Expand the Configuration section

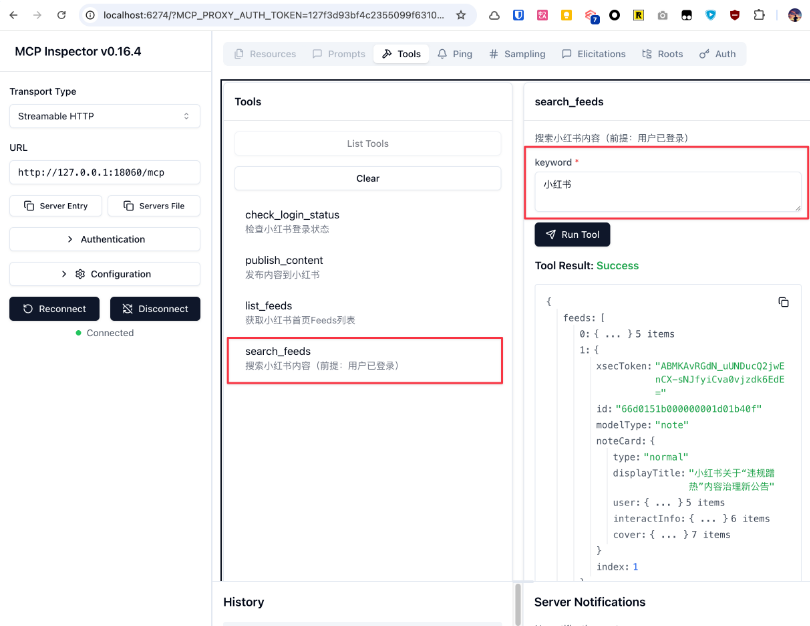pos(105,274)
